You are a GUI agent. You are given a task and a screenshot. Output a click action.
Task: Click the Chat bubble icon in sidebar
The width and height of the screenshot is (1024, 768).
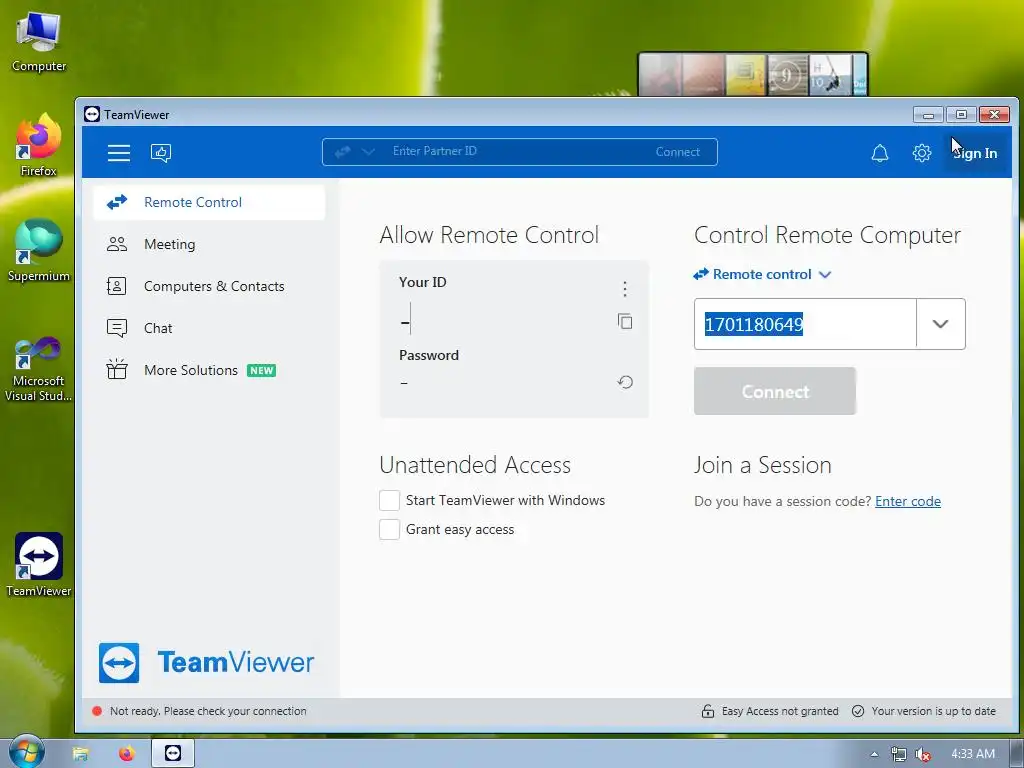click(x=117, y=328)
